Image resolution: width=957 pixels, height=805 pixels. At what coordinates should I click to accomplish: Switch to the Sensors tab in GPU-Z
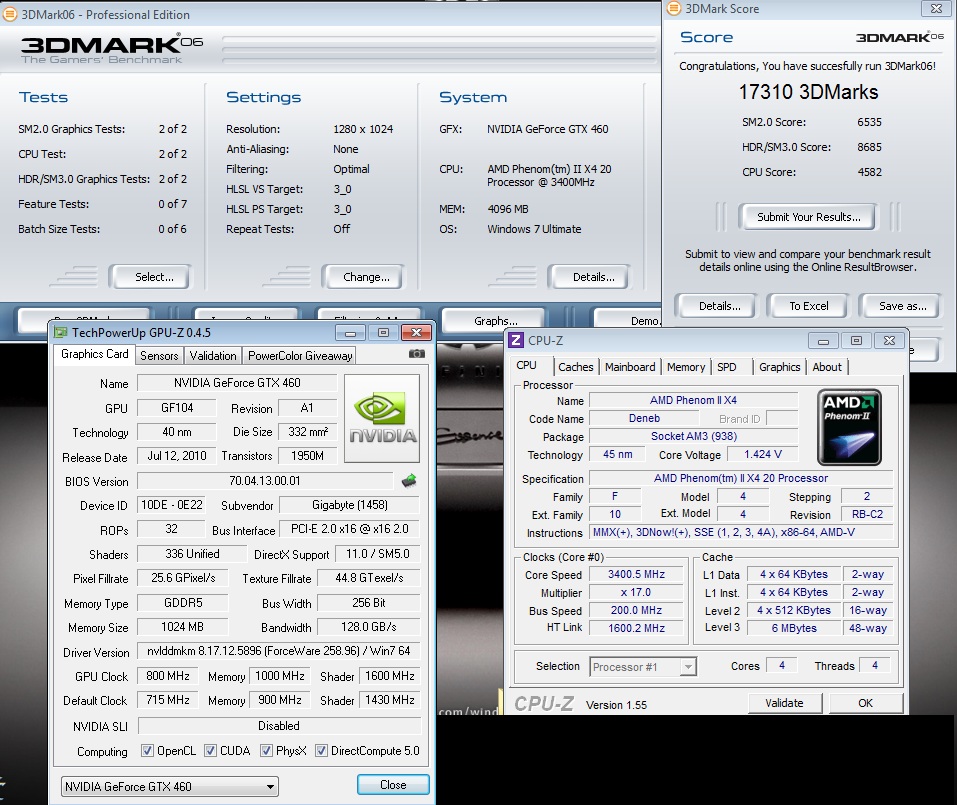pos(159,356)
